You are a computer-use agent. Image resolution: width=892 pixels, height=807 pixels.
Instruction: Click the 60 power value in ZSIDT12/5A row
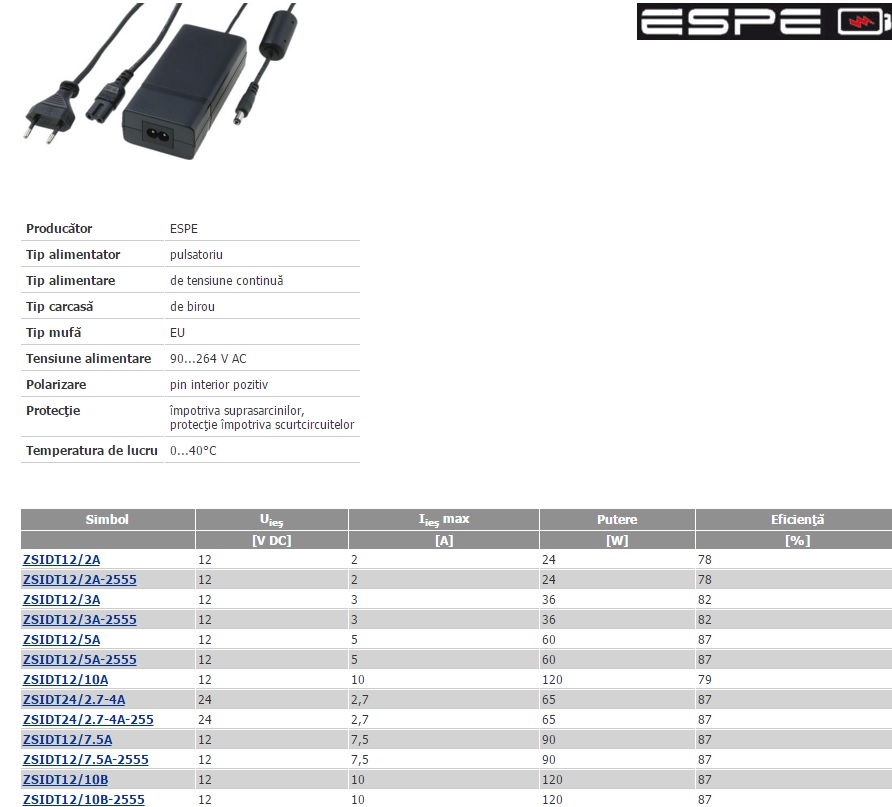549,640
